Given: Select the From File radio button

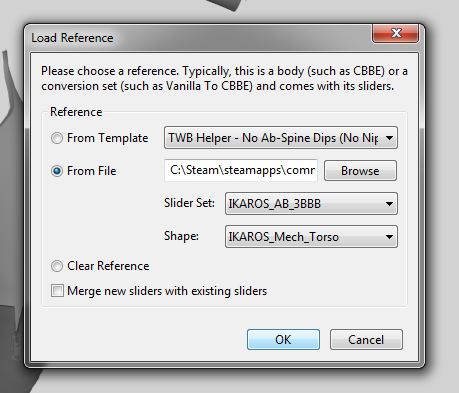Looking at the screenshot, I should (57, 171).
